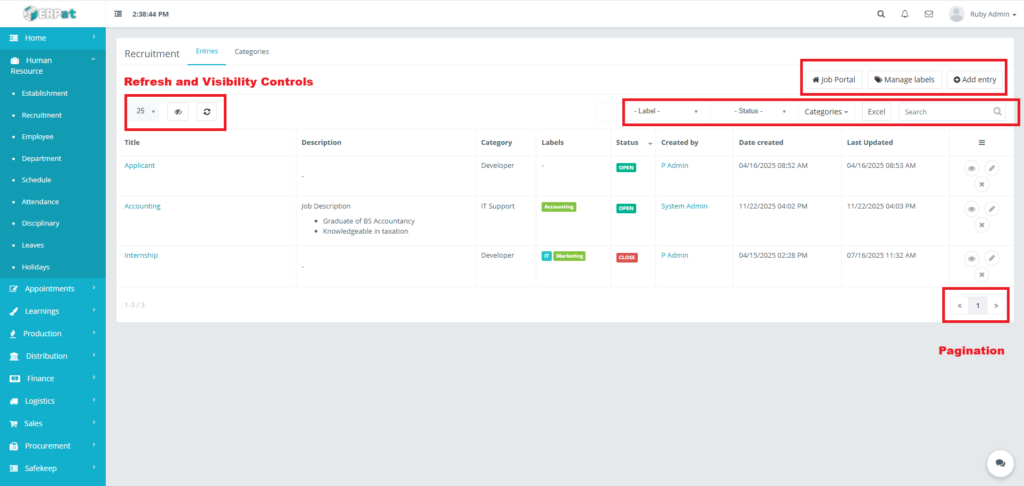Click the search magnifier icon in top bar
Image resolution: width=1024 pixels, height=486 pixels.
click(880, 14)
